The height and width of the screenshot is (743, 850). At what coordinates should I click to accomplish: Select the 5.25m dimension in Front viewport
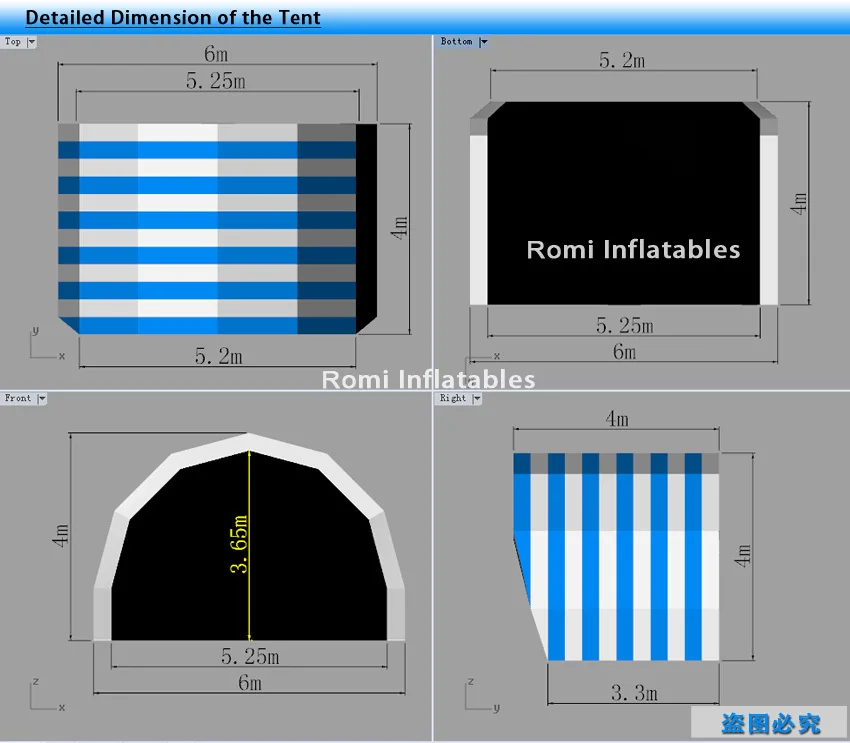click(250, 657)
